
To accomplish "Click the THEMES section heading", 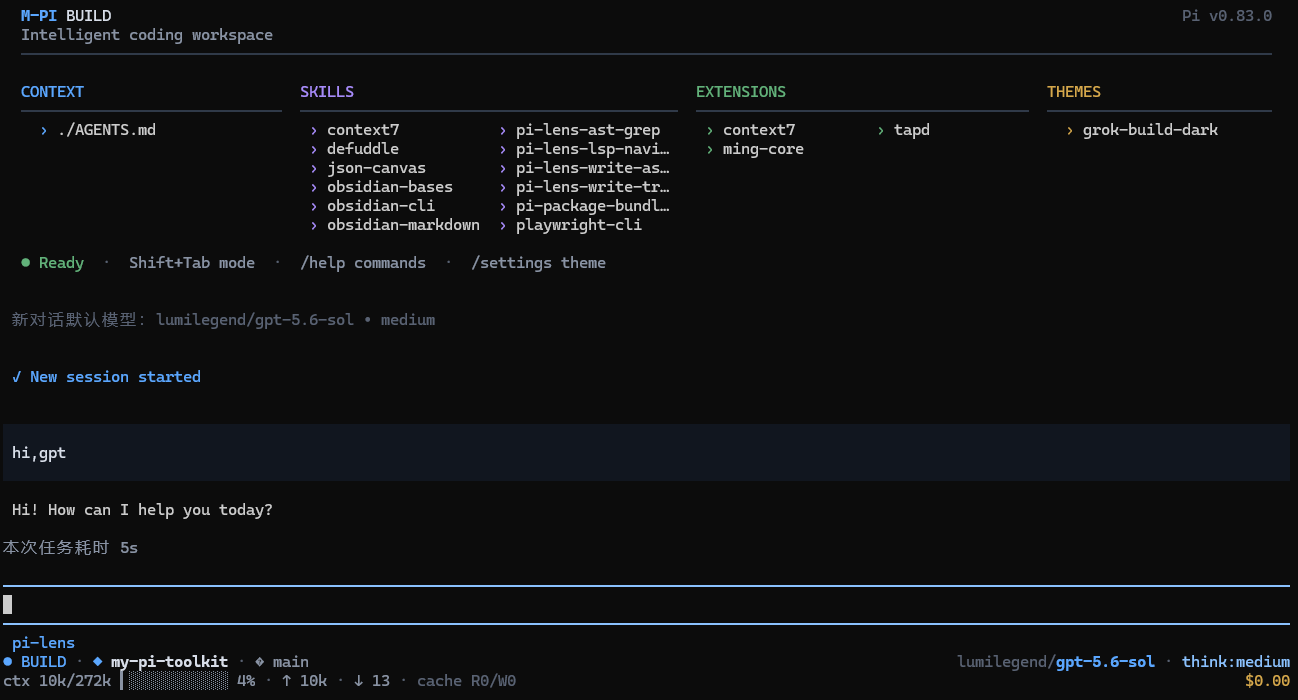I will tap(1074, 92).
